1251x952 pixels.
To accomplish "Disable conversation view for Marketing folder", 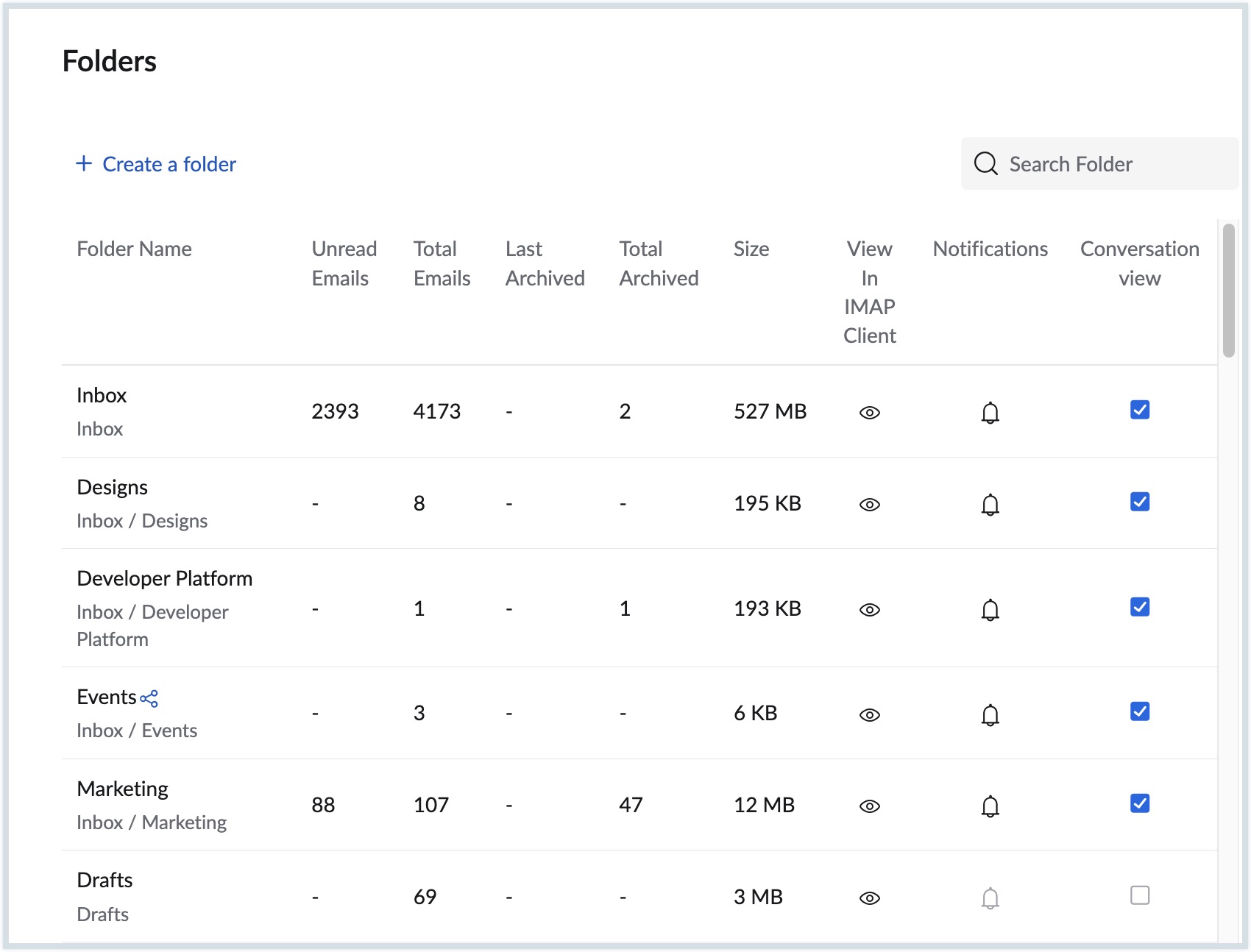I will (x=1139, y=803).
